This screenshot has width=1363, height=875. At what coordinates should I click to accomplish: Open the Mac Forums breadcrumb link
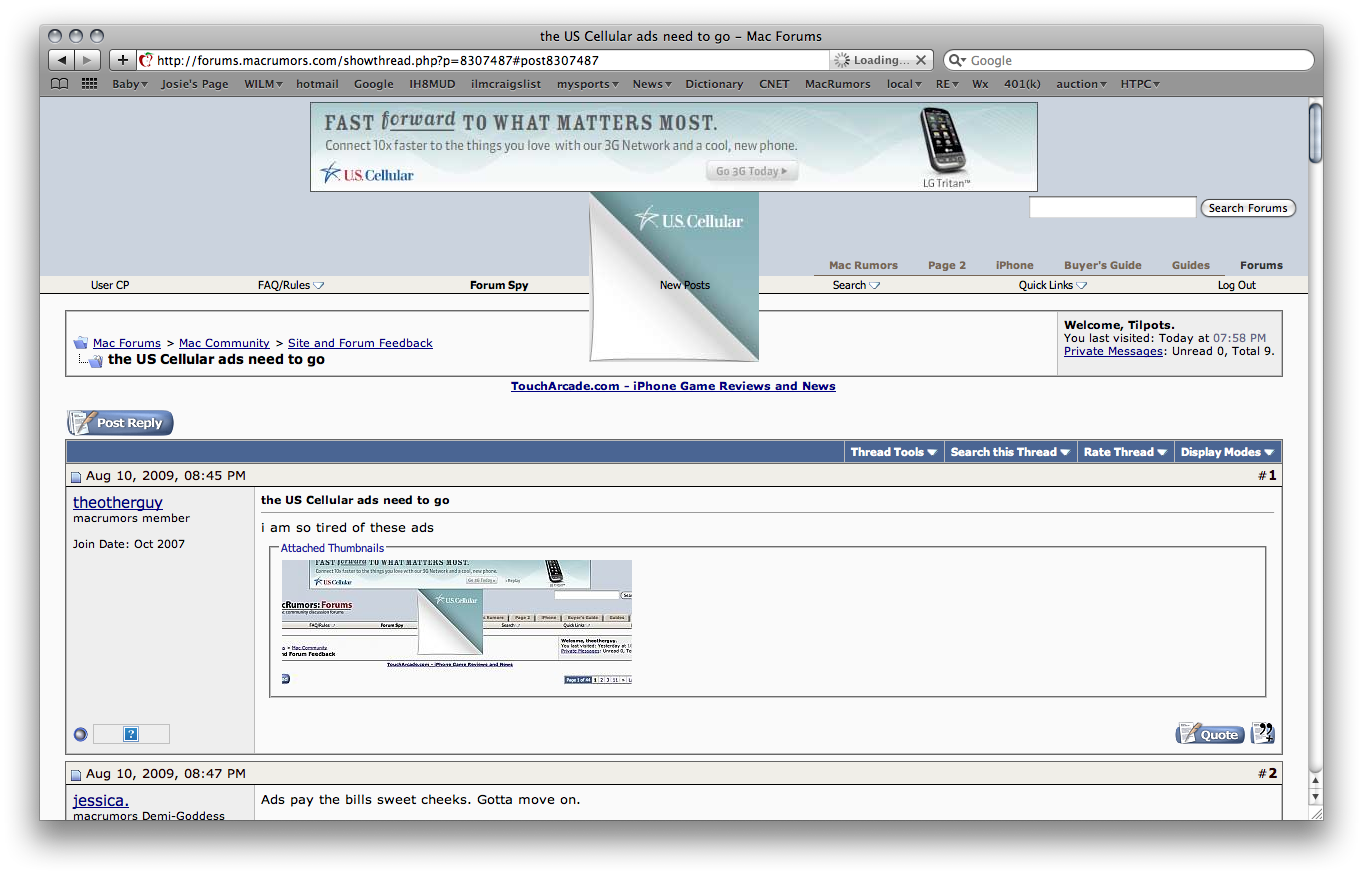[127, 343]
